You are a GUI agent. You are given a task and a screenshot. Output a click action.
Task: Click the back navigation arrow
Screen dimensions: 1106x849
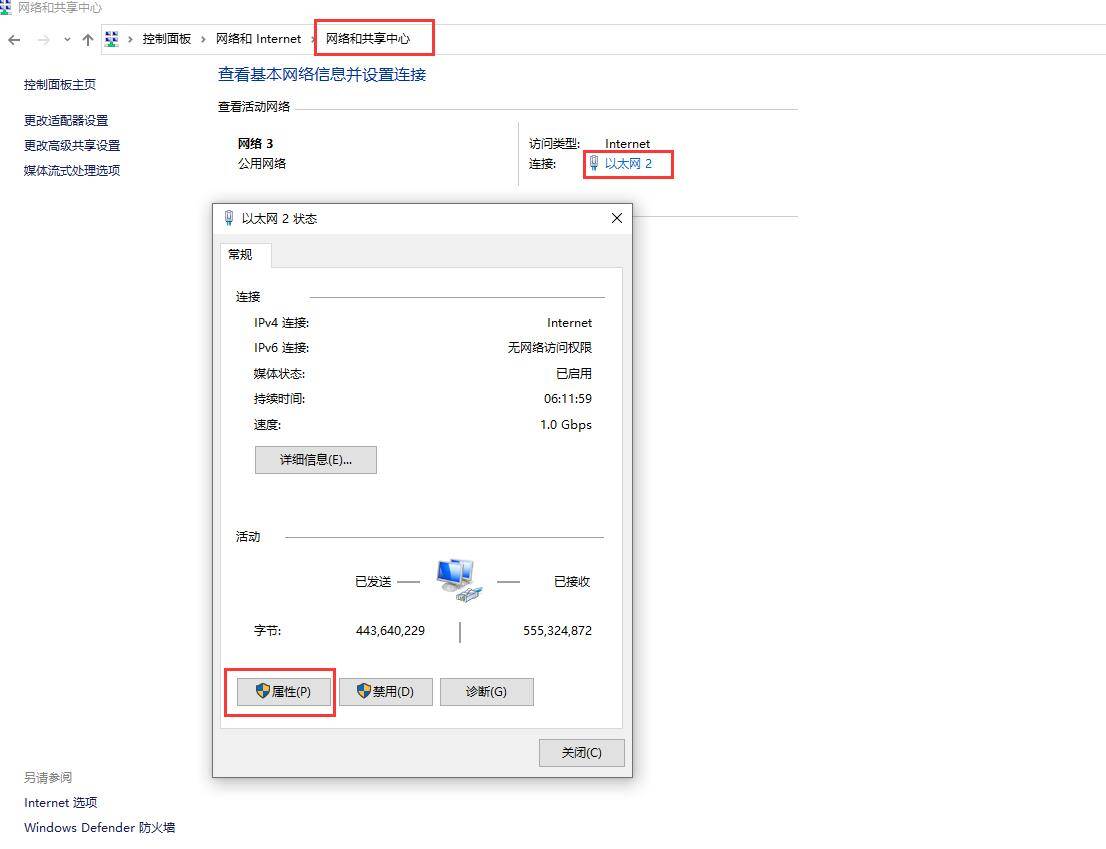tap(14, 39)
